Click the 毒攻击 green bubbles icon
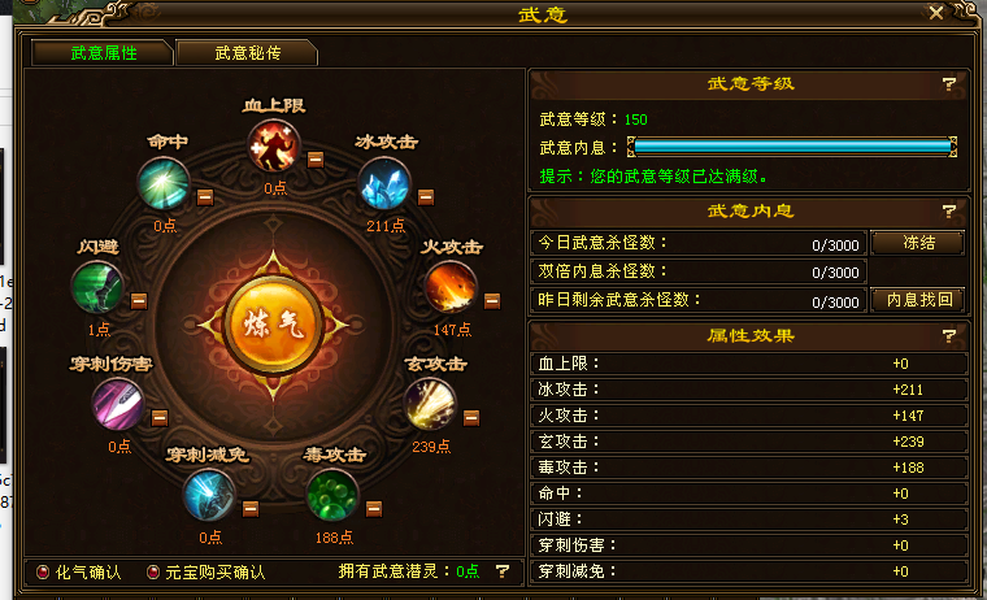 pos(332,495)
